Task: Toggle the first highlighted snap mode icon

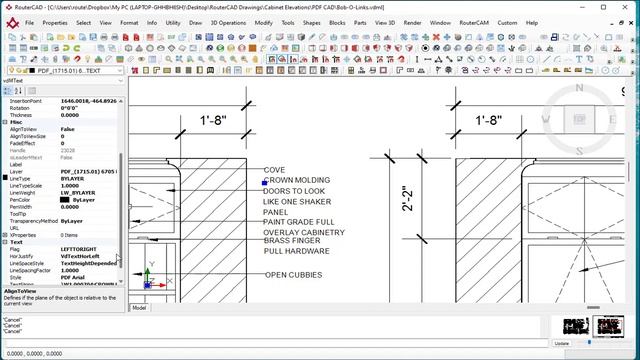Action: tap(271, 59)
